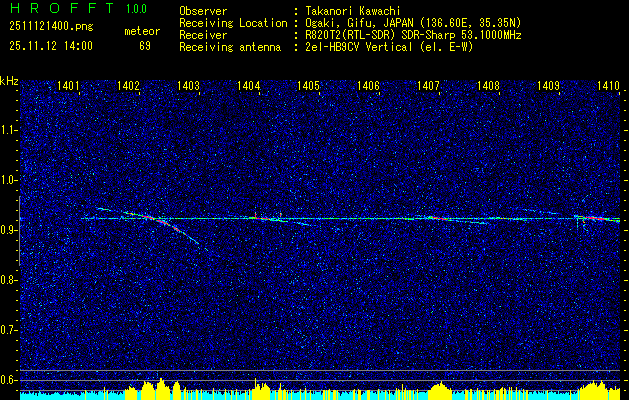
Task: Click the gray vertical range bar at left edge
Action: pos(20,231)
